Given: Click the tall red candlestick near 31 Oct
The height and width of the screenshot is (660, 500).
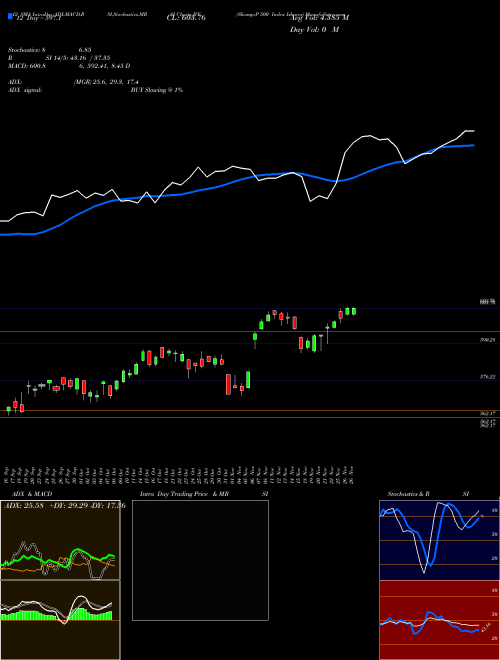Looking at the screenshot, I should pyautogui.click(x=229, y=384).
